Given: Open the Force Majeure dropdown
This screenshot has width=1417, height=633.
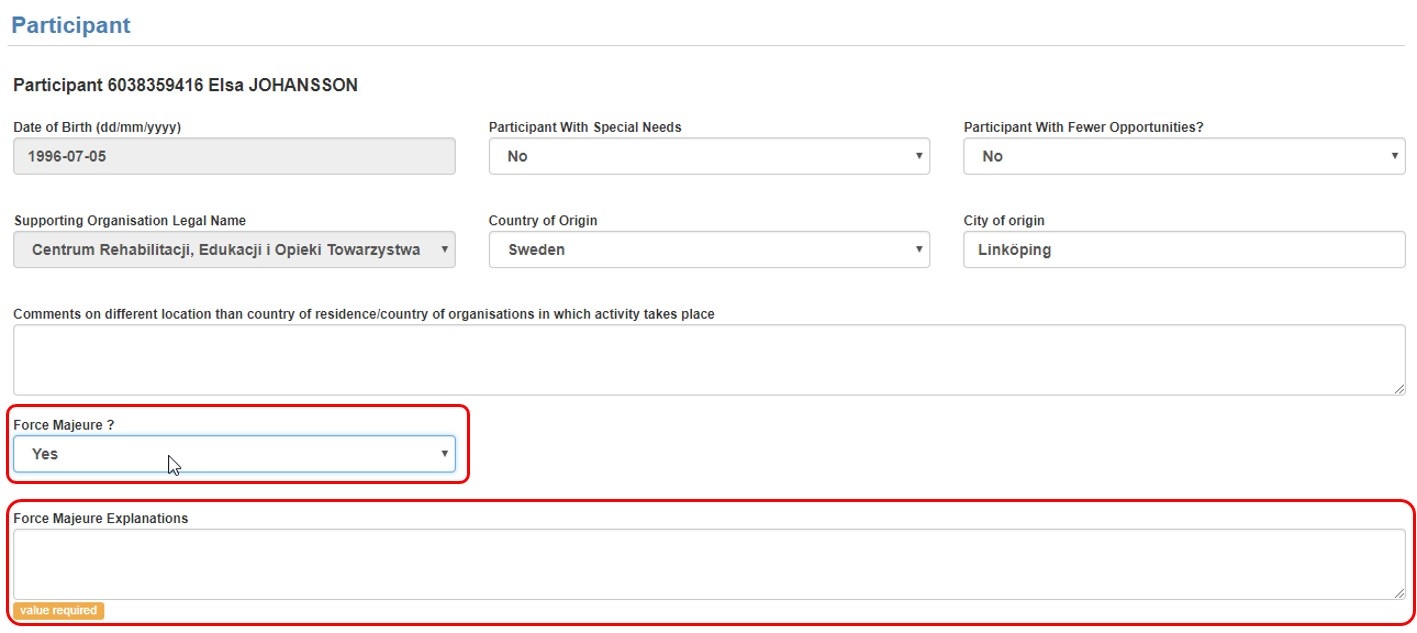Looking at the screenshot, I should tap(234, 454).
